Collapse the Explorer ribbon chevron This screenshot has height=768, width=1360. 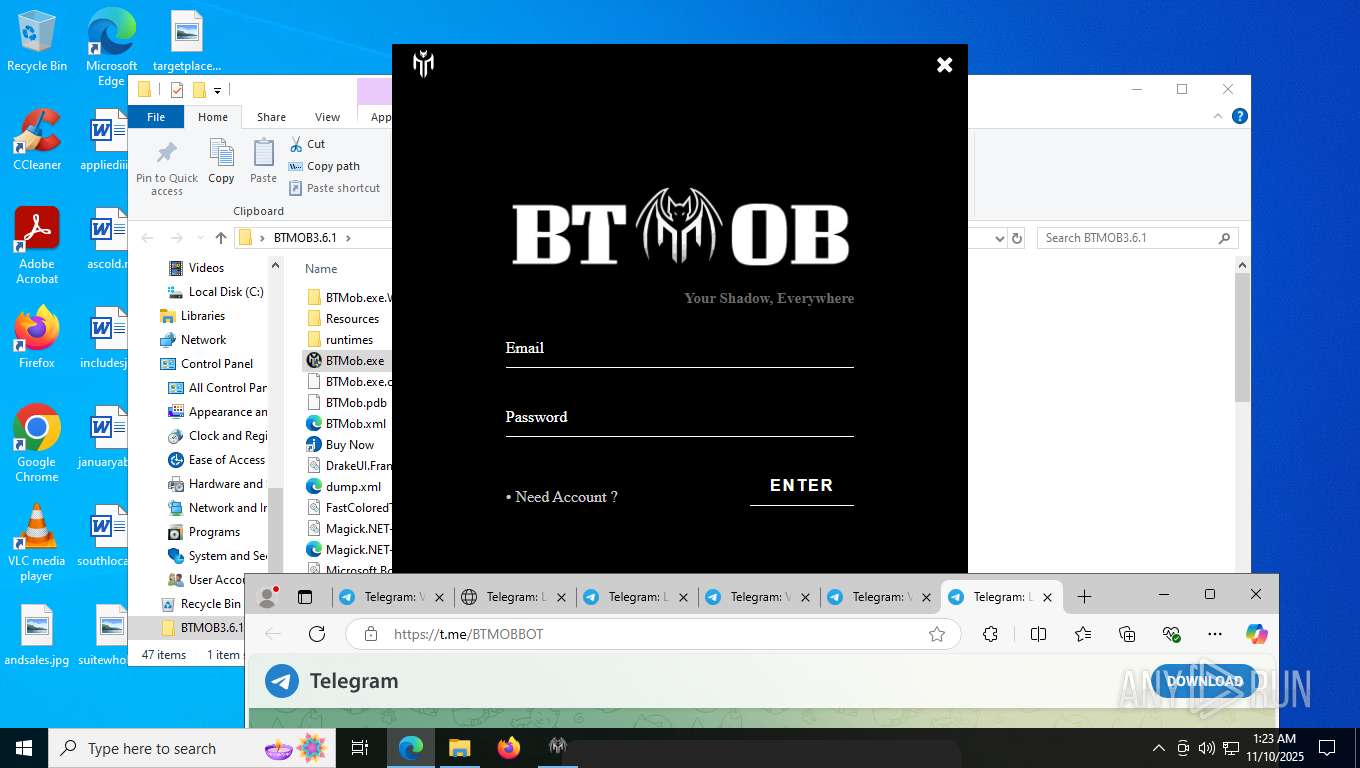[x=1219, y=117]
